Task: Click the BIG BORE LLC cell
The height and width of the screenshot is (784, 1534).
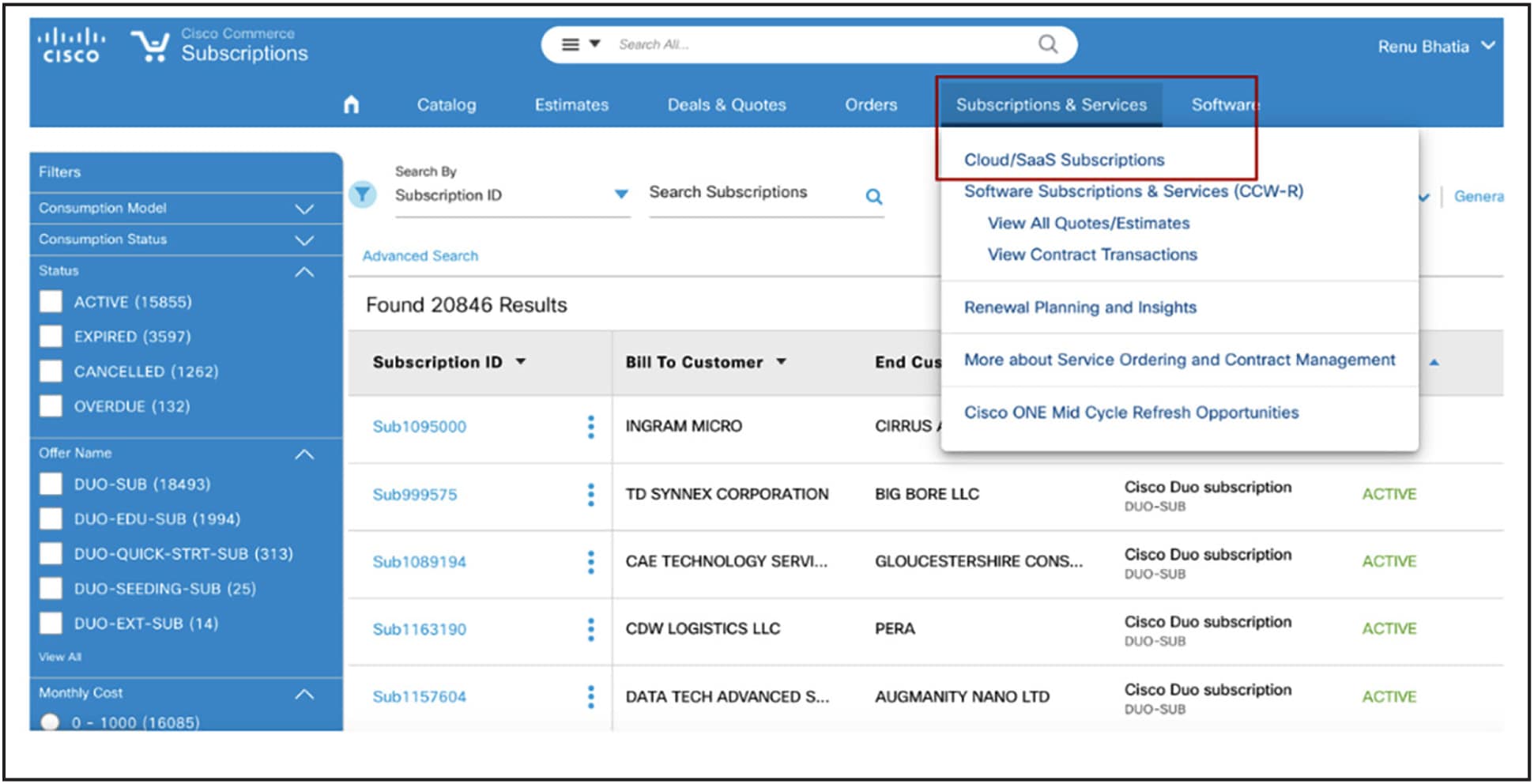Action: coord(926,494)
